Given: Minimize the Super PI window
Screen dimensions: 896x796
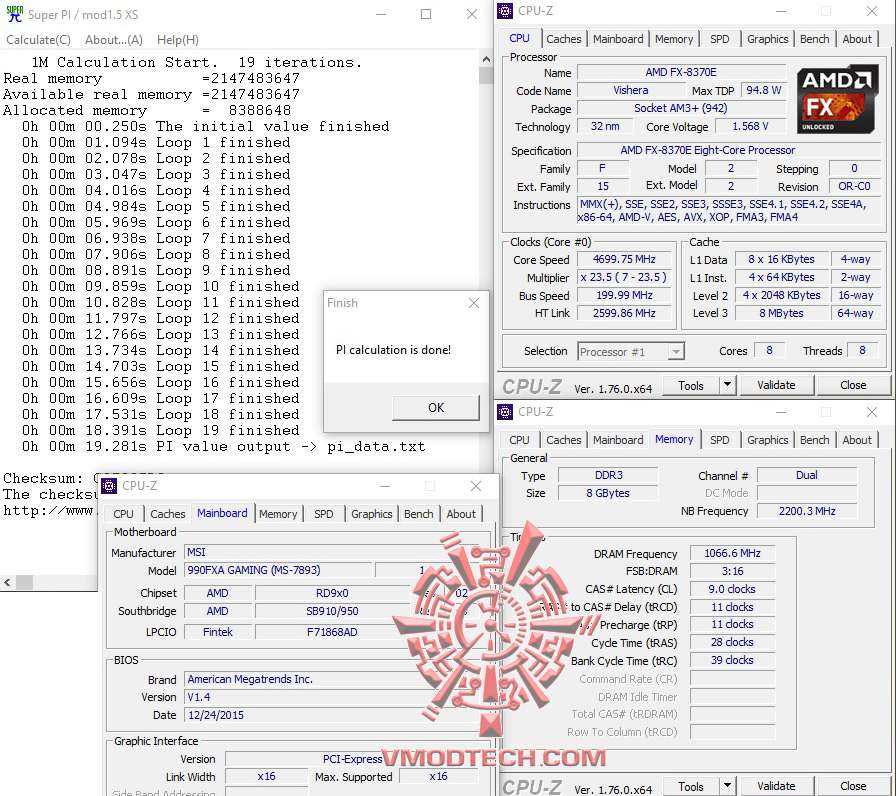Looking at the screenshot, I should click(x=381, y=14).
